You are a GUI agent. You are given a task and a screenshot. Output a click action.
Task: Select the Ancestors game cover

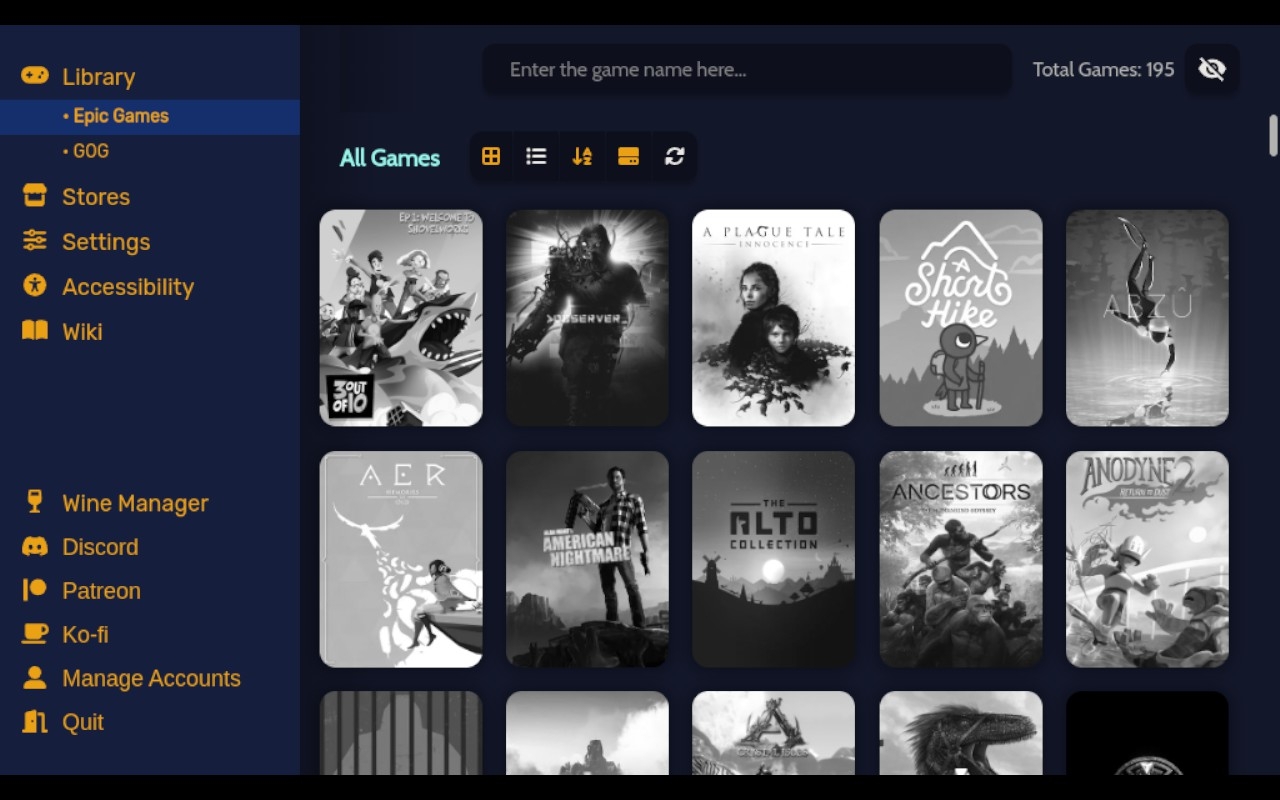tap(961, 559)
